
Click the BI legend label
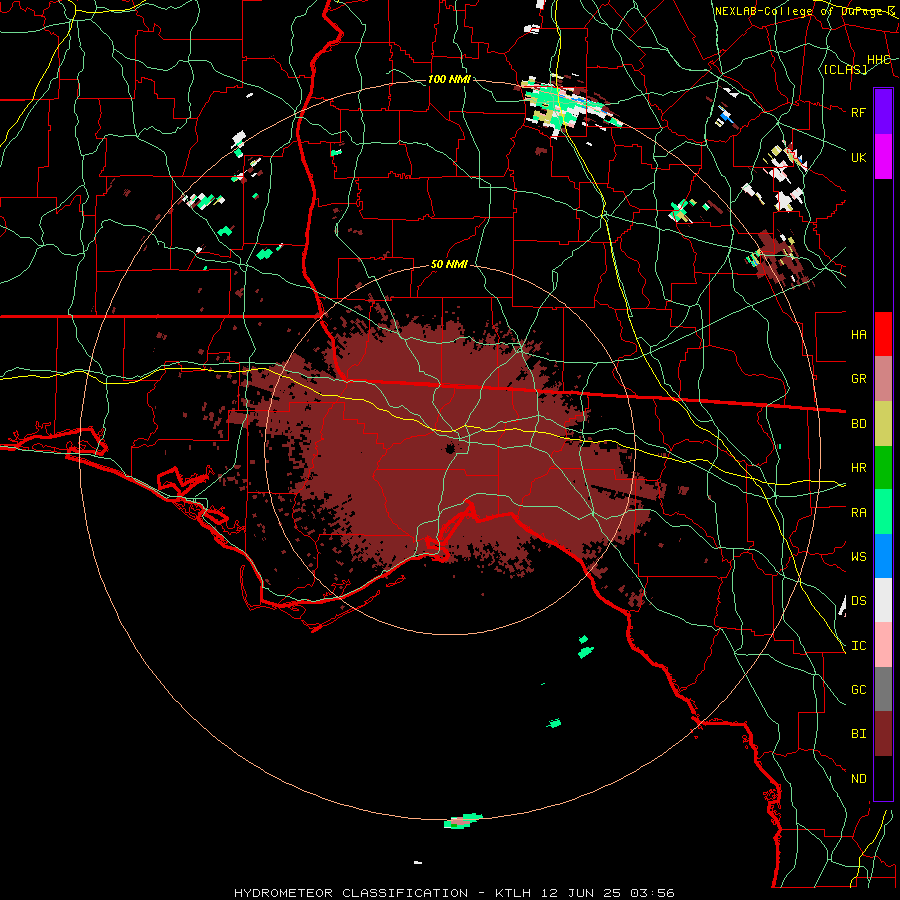(x=859, y=734)
